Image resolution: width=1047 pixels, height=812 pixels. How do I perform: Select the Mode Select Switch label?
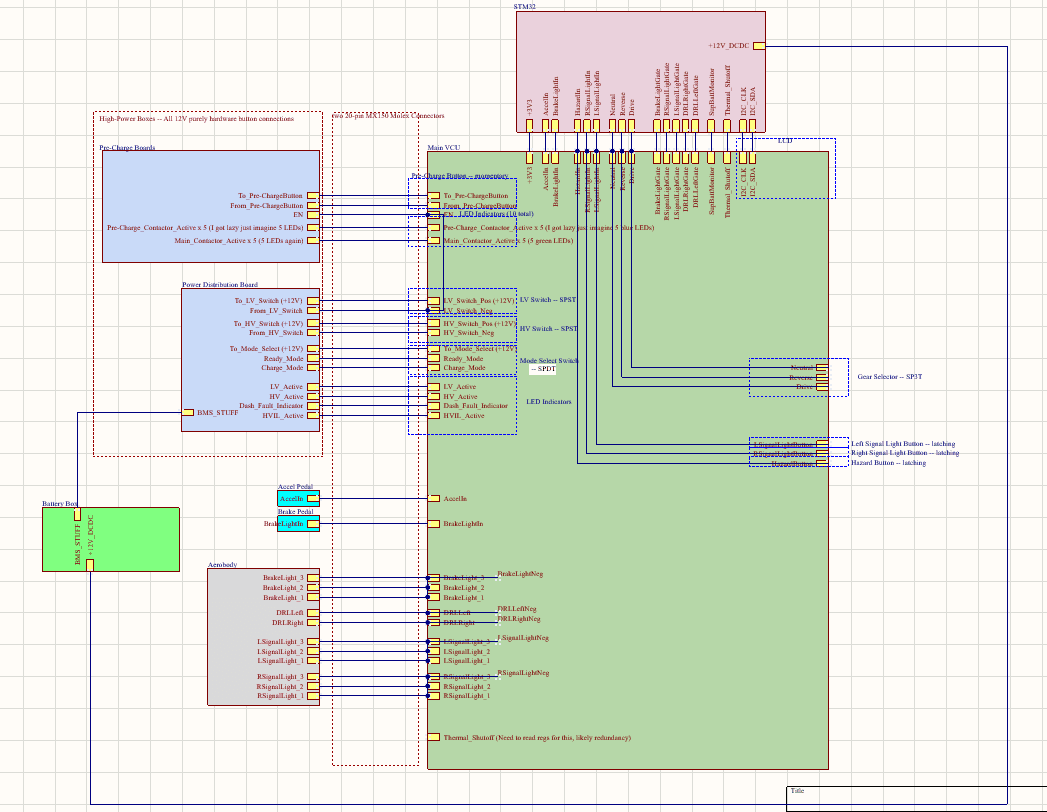coord(549,361)
